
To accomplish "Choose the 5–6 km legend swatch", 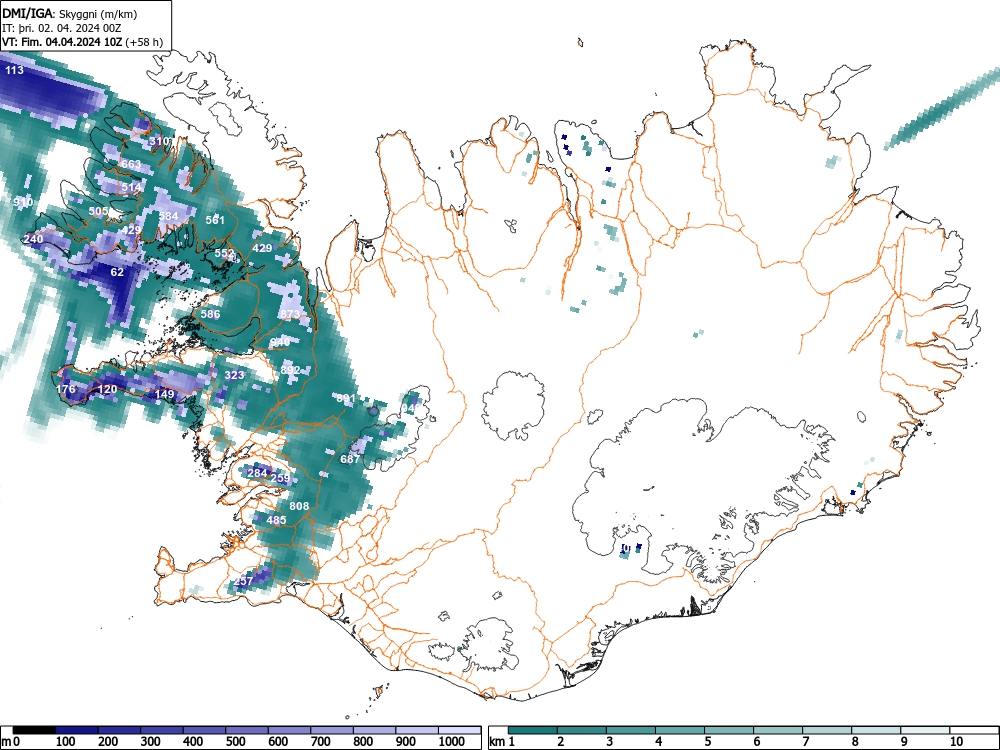I will tap(729, 730).
